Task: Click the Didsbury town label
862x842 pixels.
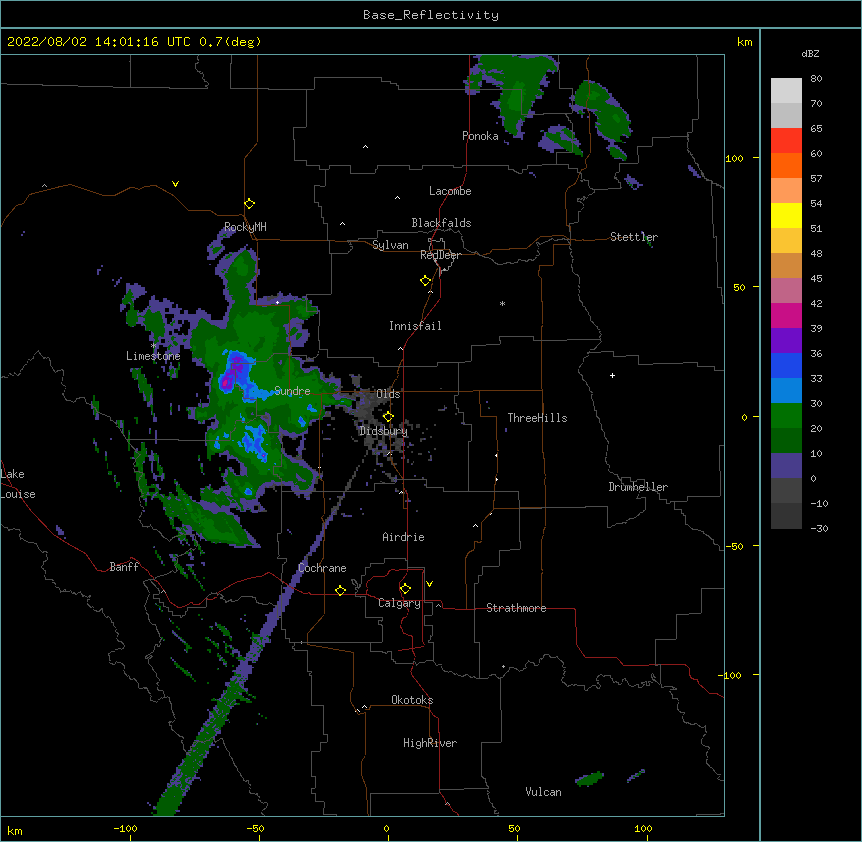Action: (383, 431)
